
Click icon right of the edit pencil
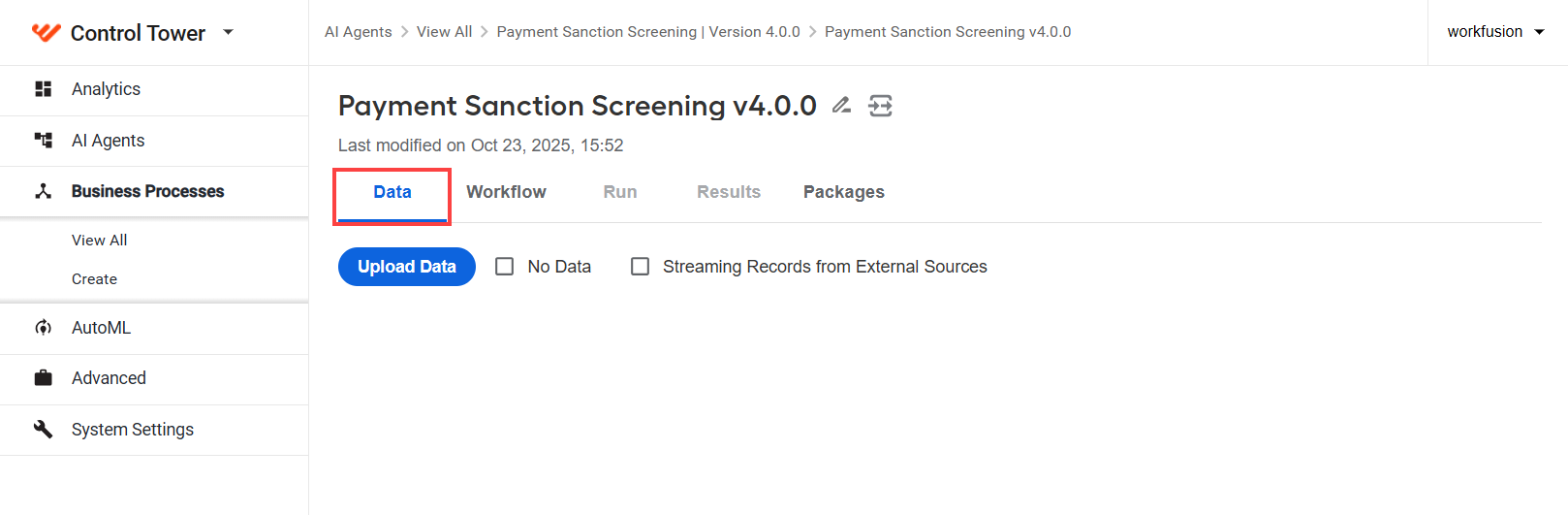(x=880, y=106)
